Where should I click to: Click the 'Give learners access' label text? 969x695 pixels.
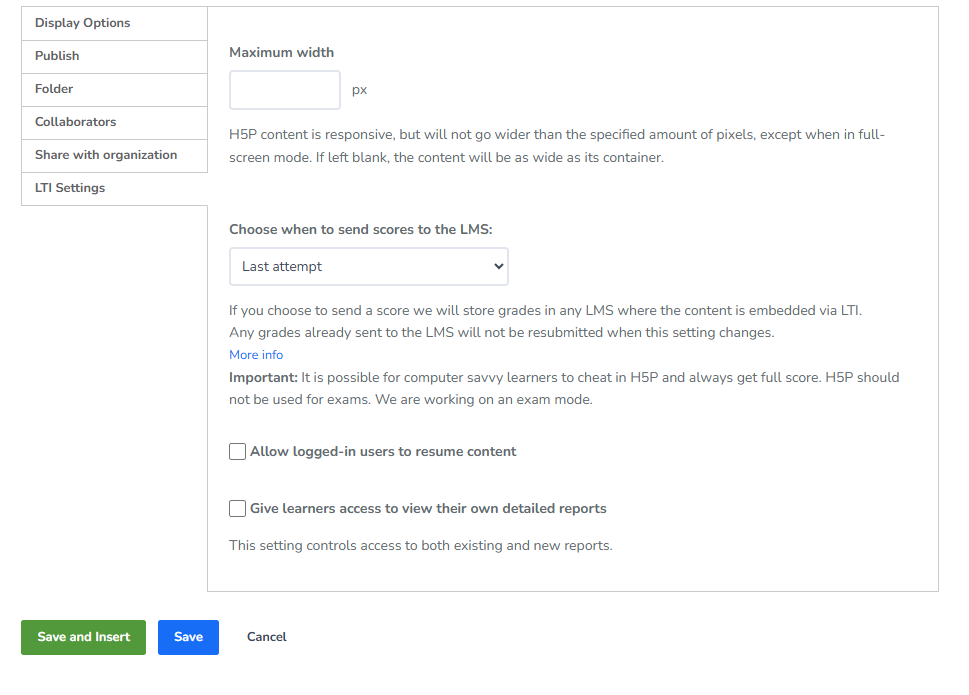click(x=428, y=509)
